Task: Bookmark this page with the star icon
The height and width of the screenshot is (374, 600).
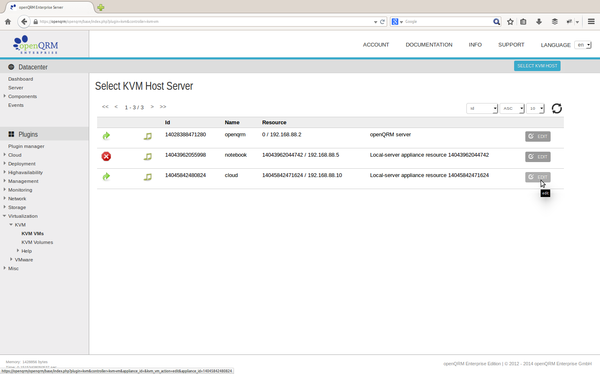Action: (510, 22)
